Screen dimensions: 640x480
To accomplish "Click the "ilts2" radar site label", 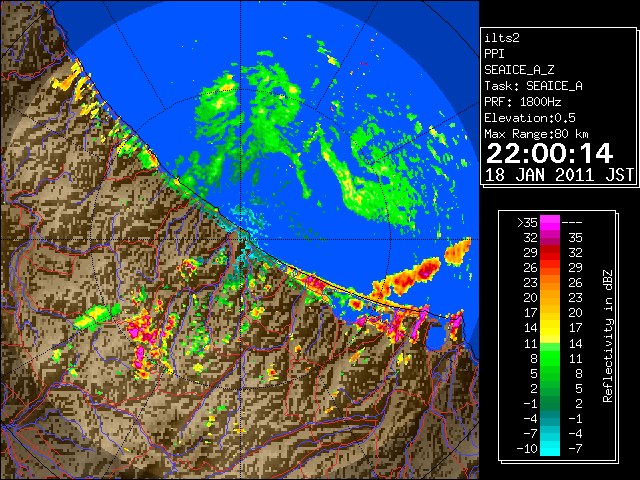I will (x=502, y=38).
